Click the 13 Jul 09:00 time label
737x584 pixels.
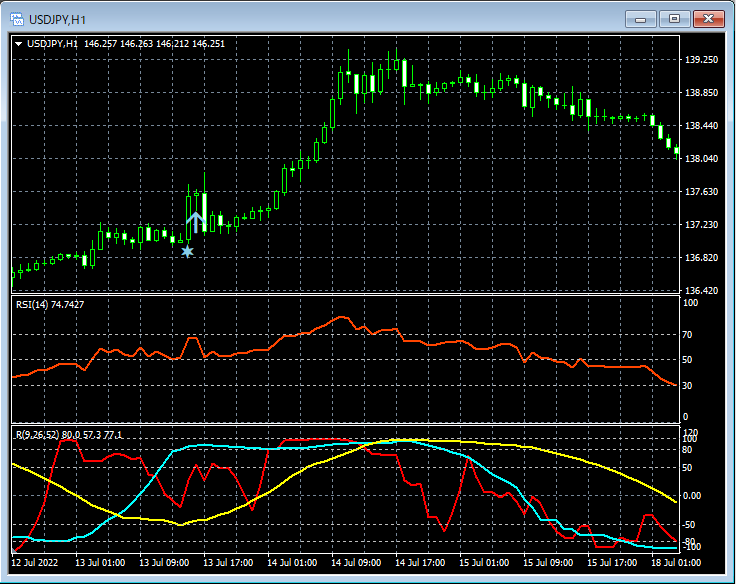[x=166, y=563]
